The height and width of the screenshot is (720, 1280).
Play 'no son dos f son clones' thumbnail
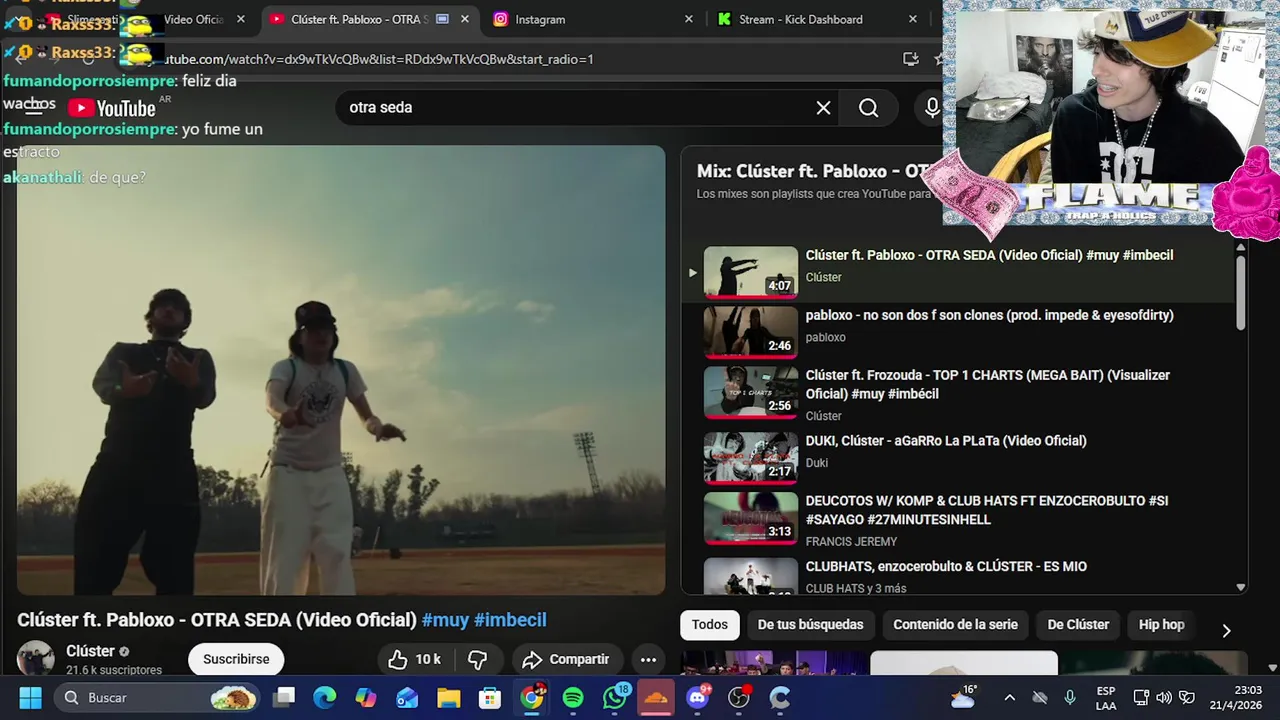tap(750, 332)
